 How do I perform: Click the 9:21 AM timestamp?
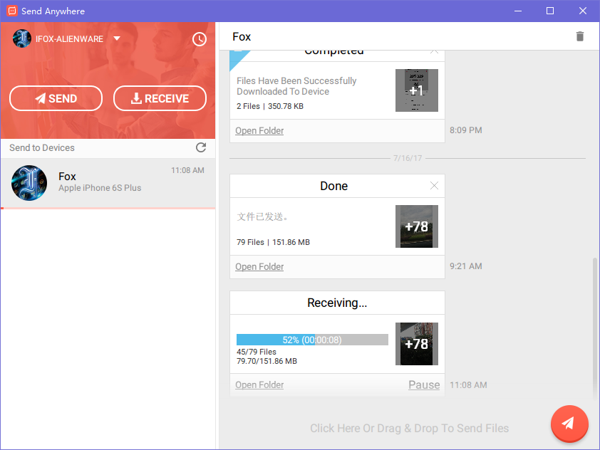(466, 266)
